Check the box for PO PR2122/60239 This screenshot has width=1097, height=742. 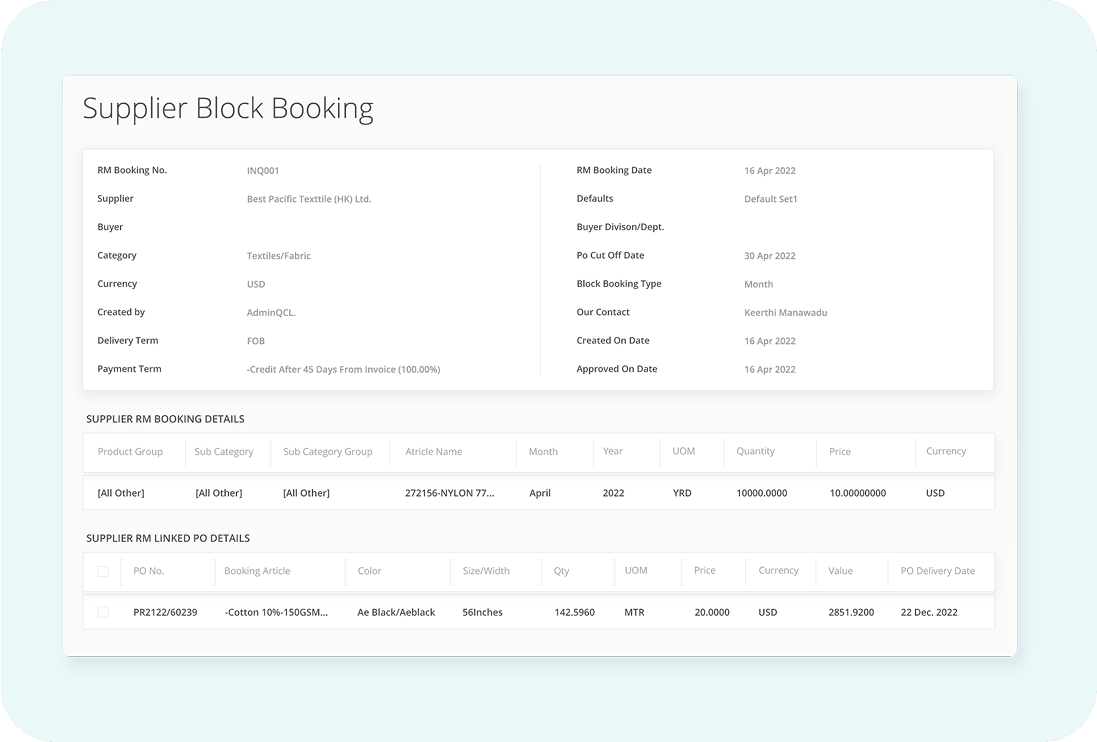103,612
